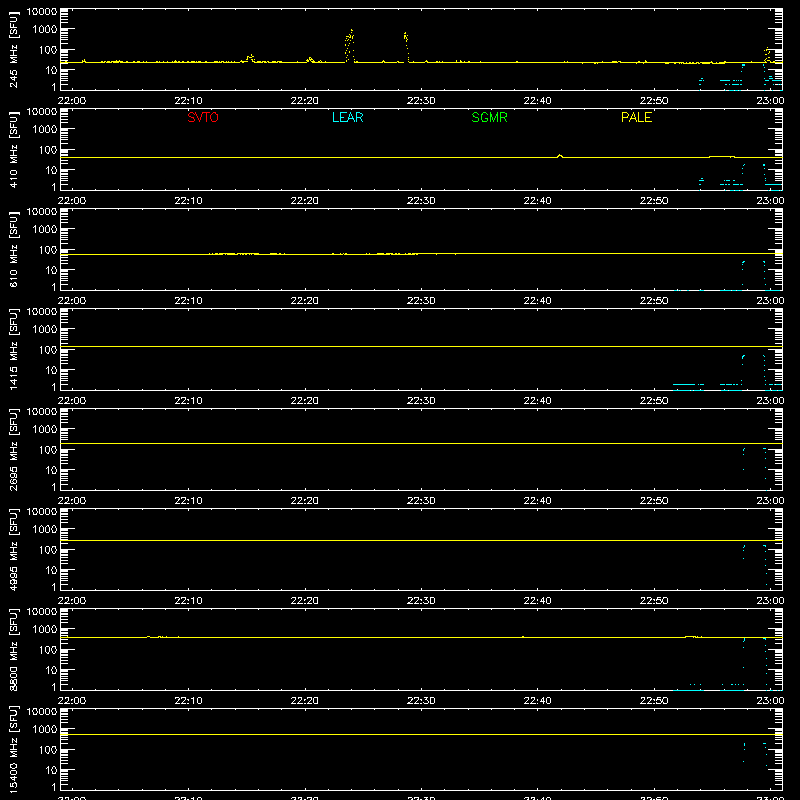Click the 1000 tick value on the 410 MHz axis
This screenshot has height=800, width=800.
[45, 130]
